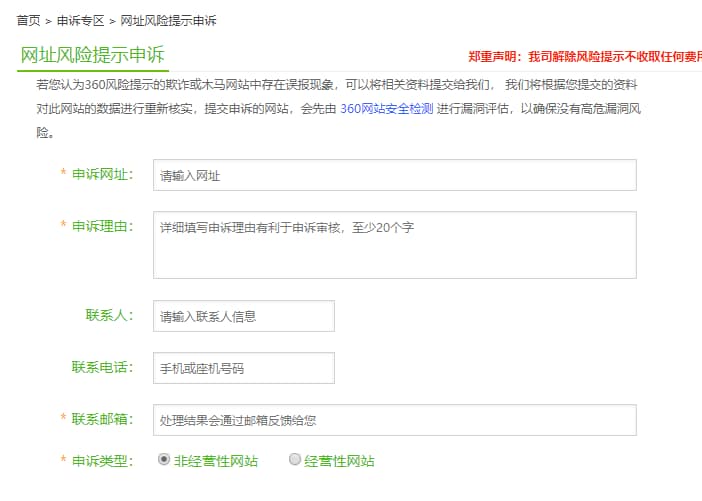The image size is (702, 501).
Task: Focus the 请输入网址 input box
Action: tap(394, 175)
